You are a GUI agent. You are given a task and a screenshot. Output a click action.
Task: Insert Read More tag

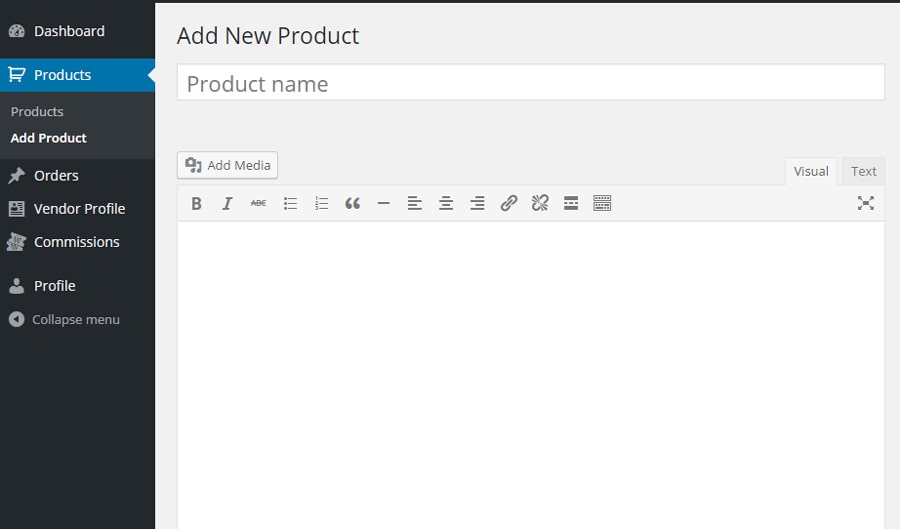tap(571, 203)
